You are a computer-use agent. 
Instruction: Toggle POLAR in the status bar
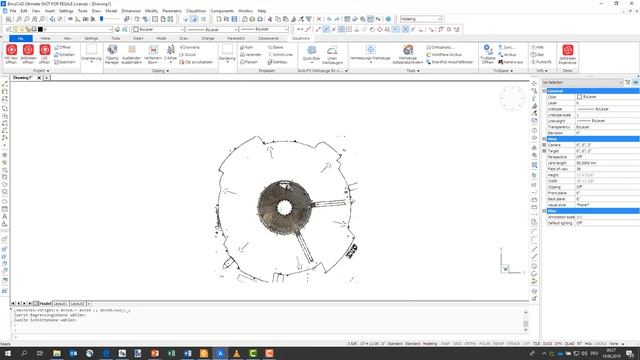point(484,344)
